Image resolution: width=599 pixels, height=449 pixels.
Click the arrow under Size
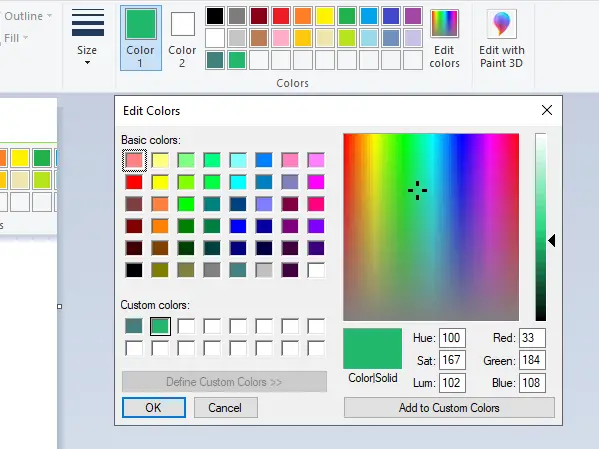pyautogui.click(x=87, y=62)
